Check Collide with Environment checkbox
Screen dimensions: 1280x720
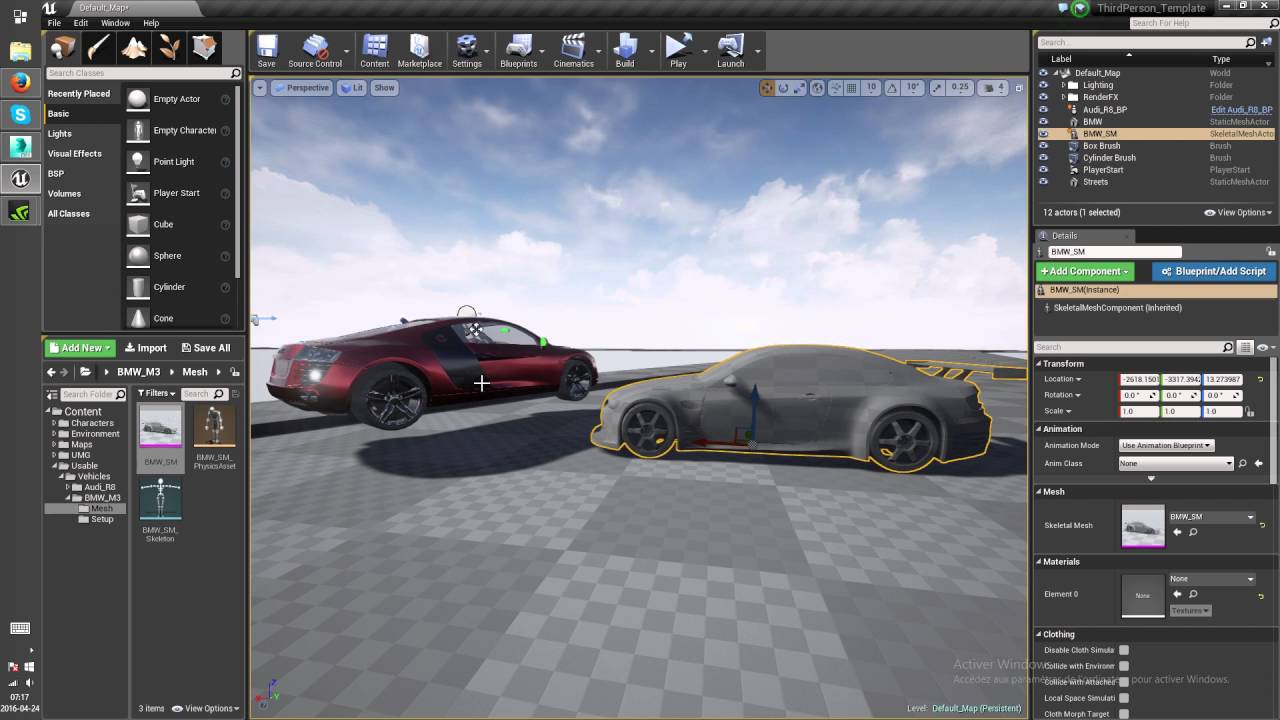(1124, 666)
